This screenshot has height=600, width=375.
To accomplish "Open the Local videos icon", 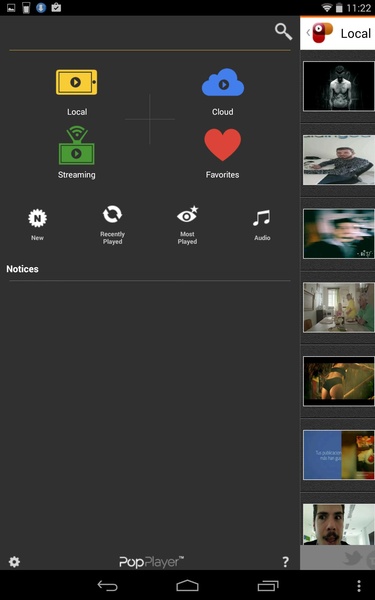I will 77,82.
